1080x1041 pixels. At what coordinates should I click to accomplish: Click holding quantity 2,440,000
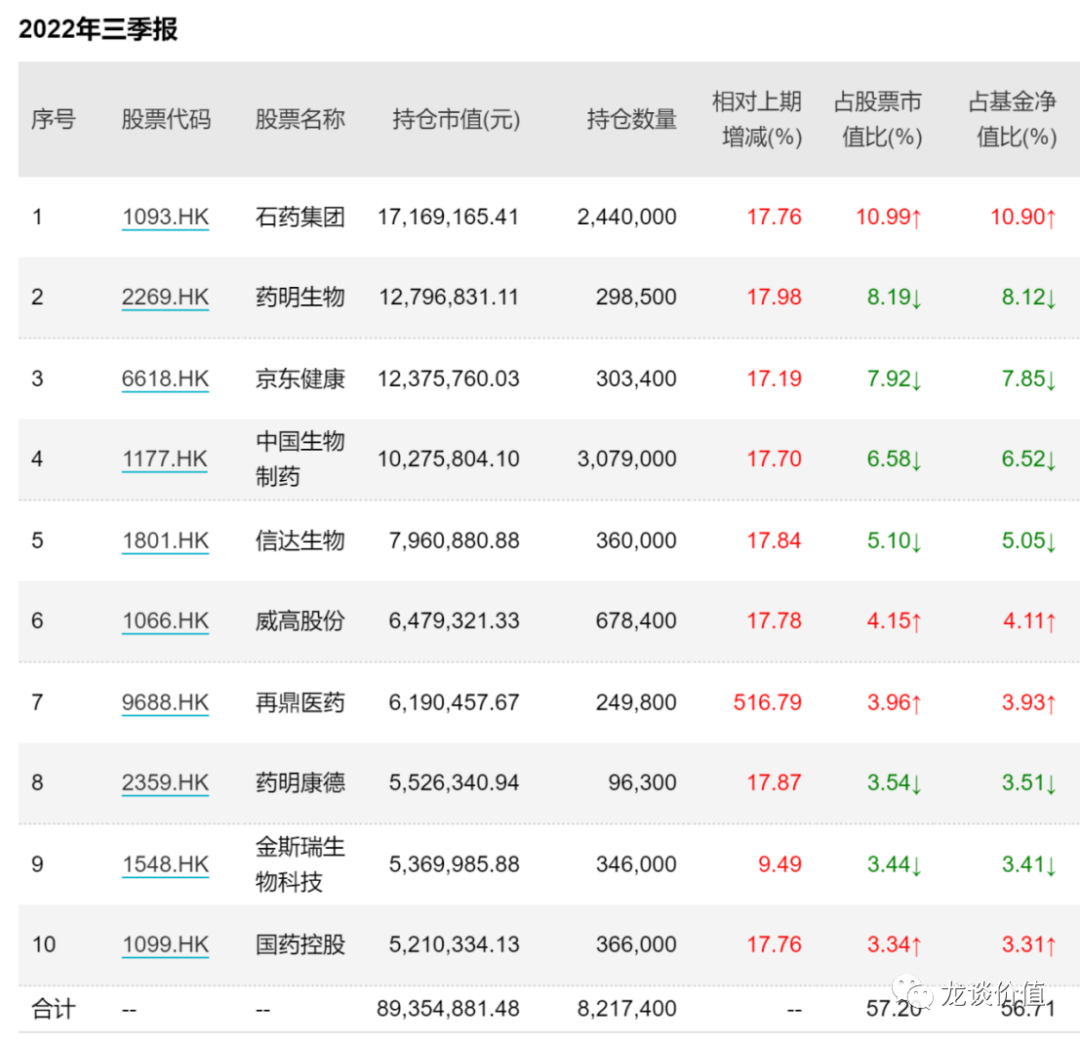pyautogui.click(x=627, y=217)
